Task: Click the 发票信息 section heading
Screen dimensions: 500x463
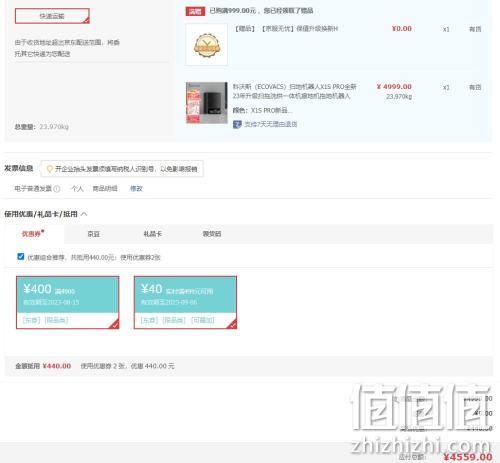Action: [19, 168]
